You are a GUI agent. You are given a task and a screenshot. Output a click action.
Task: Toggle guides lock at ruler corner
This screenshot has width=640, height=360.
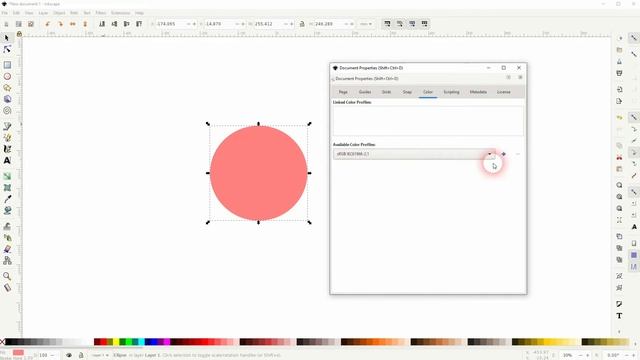tap(19, 34)
